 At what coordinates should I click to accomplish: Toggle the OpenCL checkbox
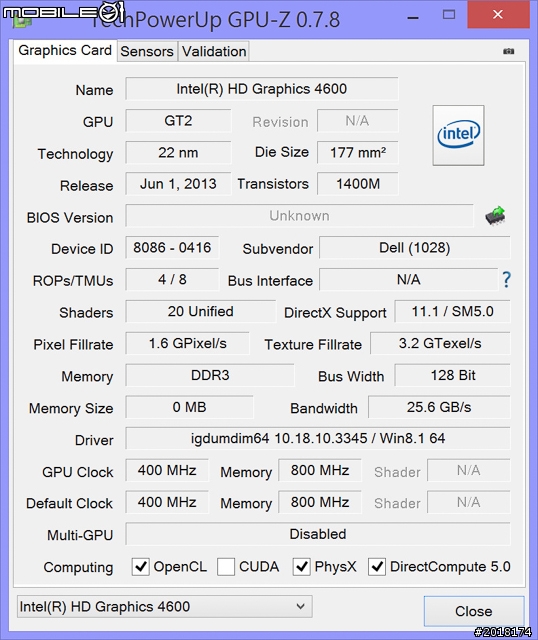click(140, 567)
